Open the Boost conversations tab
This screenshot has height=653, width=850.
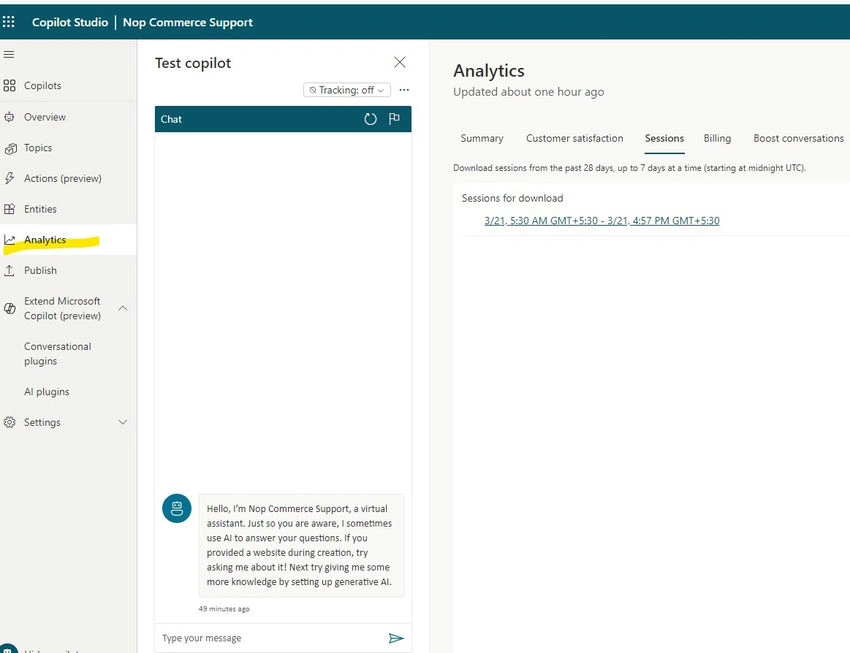pyautogui.click(x=799, y=138)
